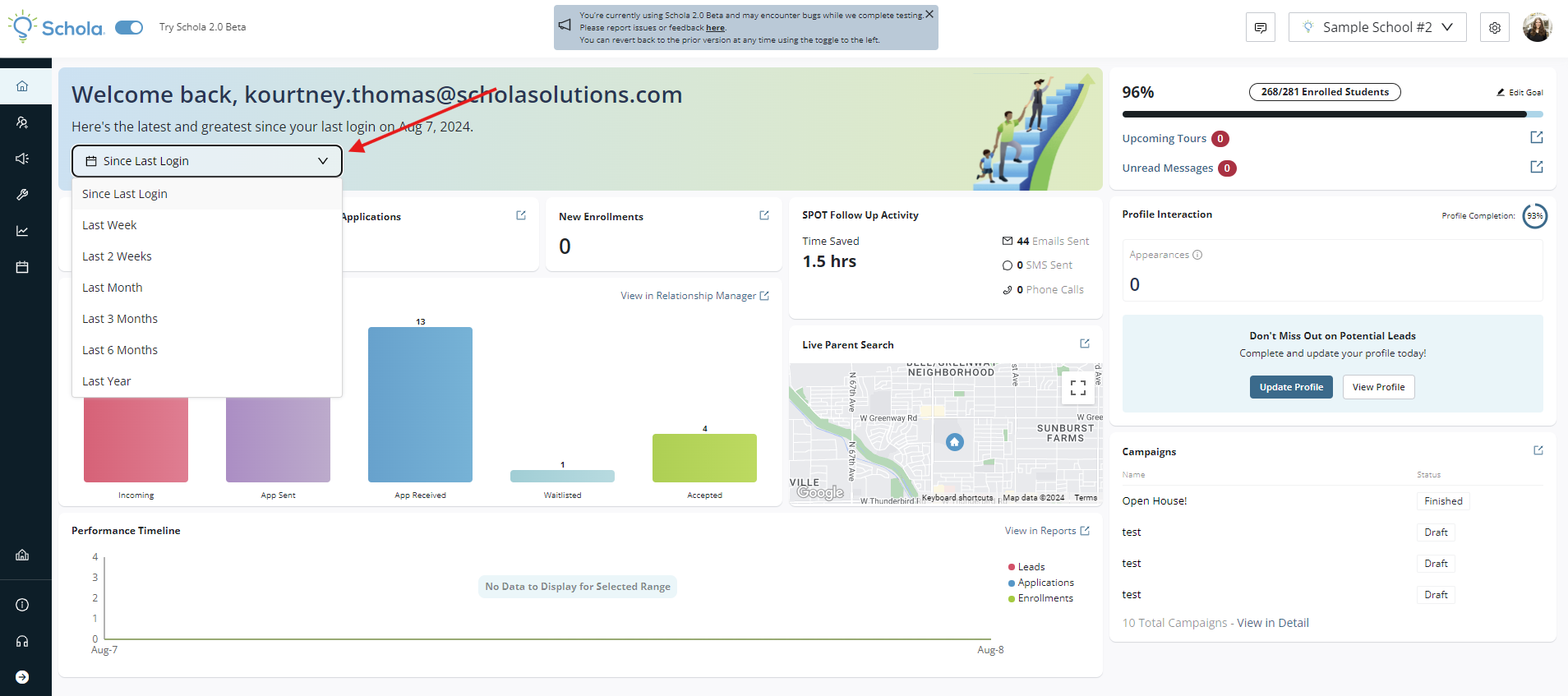
Task: Toggle the Applications legend item
Action: [x=1040, y=583]
